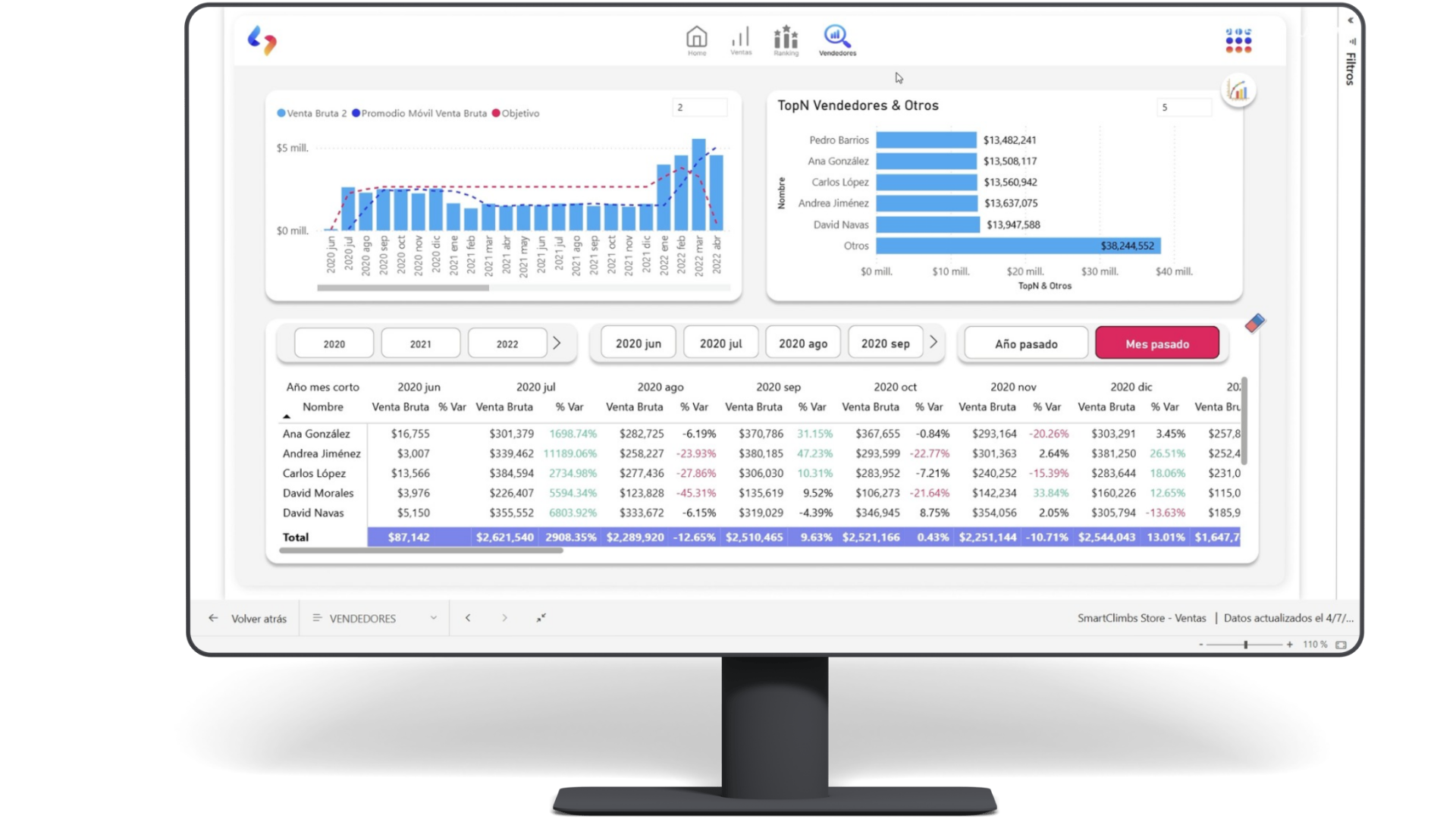
Task: Exit full screen using the shrink arrows icon
Action: [x=541, y=618]
